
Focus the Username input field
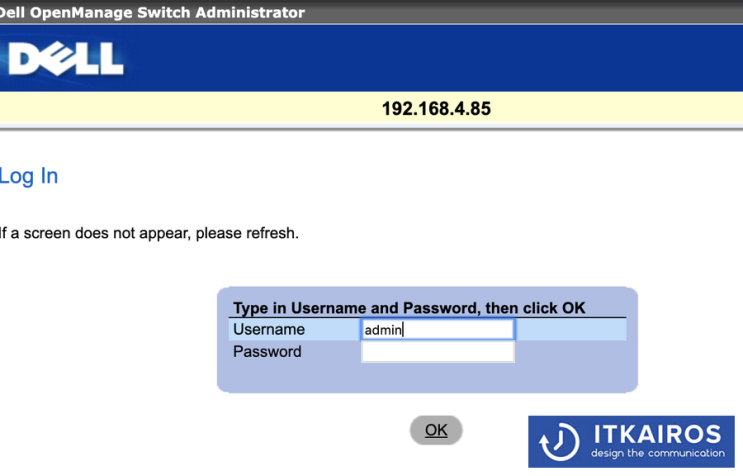pos(437,330)
